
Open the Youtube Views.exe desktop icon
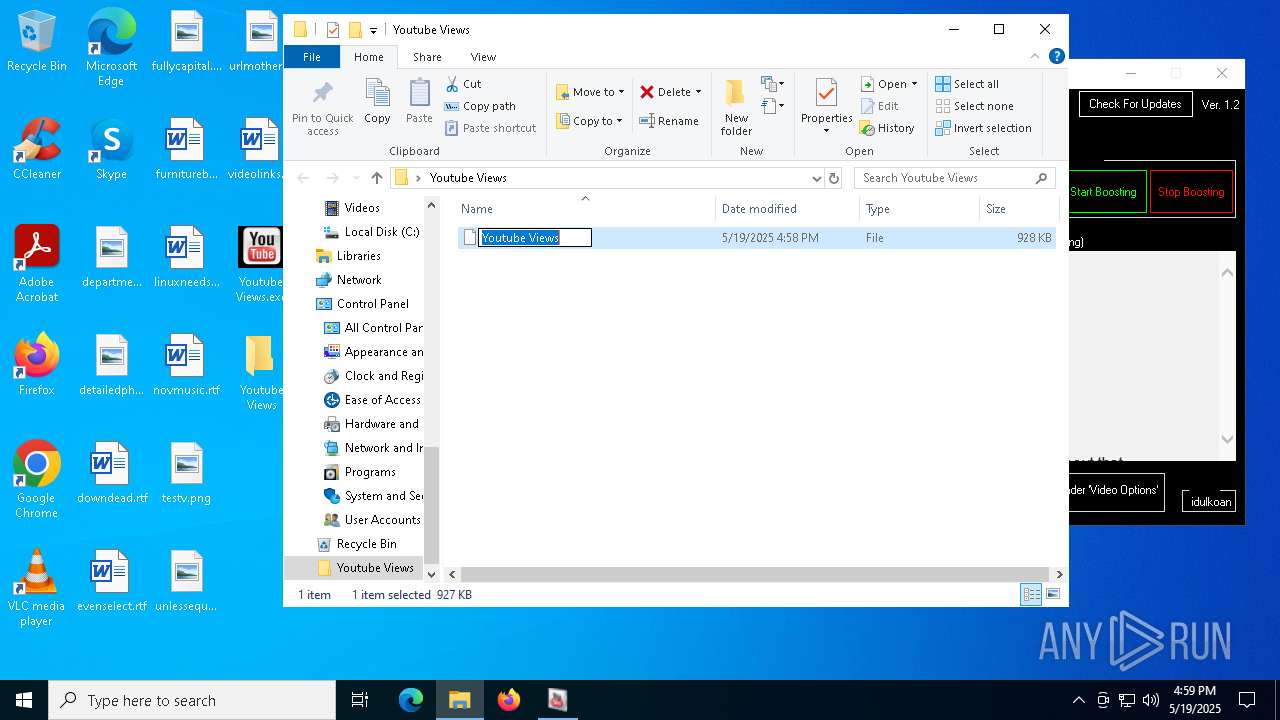coord(261,264)
